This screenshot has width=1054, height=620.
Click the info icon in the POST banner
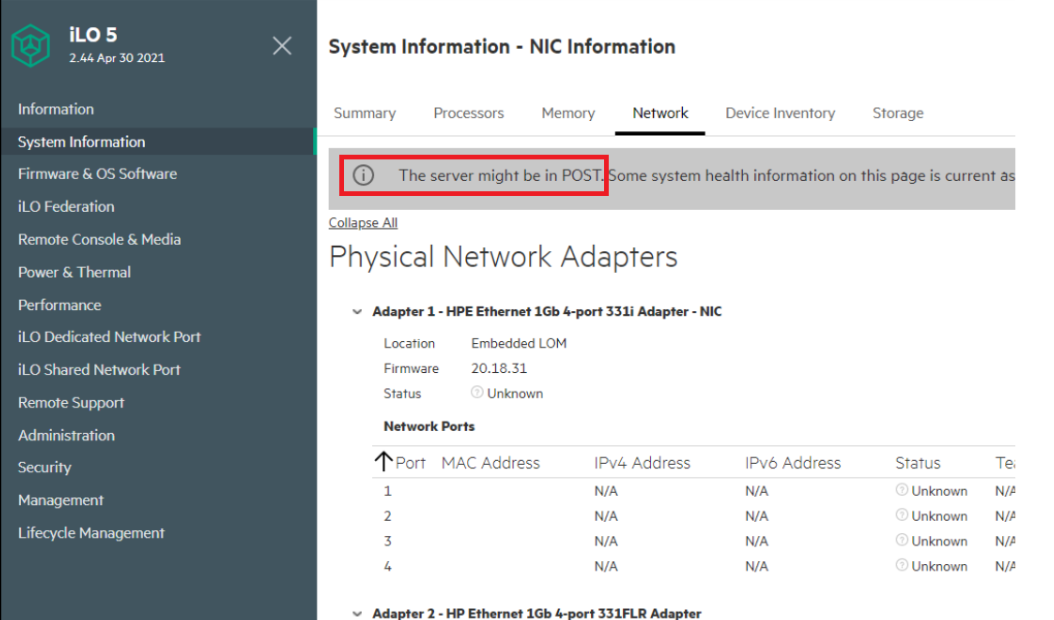tap(363, 176)
